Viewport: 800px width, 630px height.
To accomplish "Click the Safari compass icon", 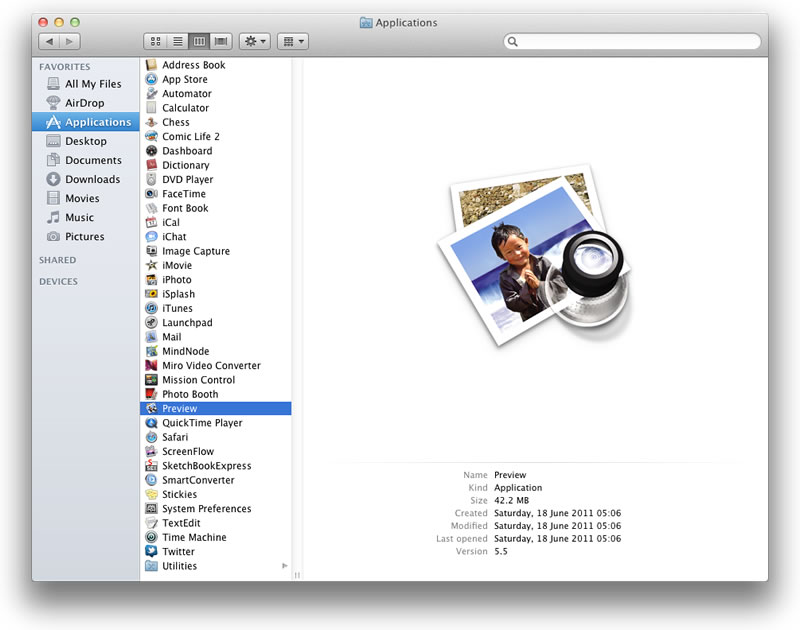I will 152,437.
